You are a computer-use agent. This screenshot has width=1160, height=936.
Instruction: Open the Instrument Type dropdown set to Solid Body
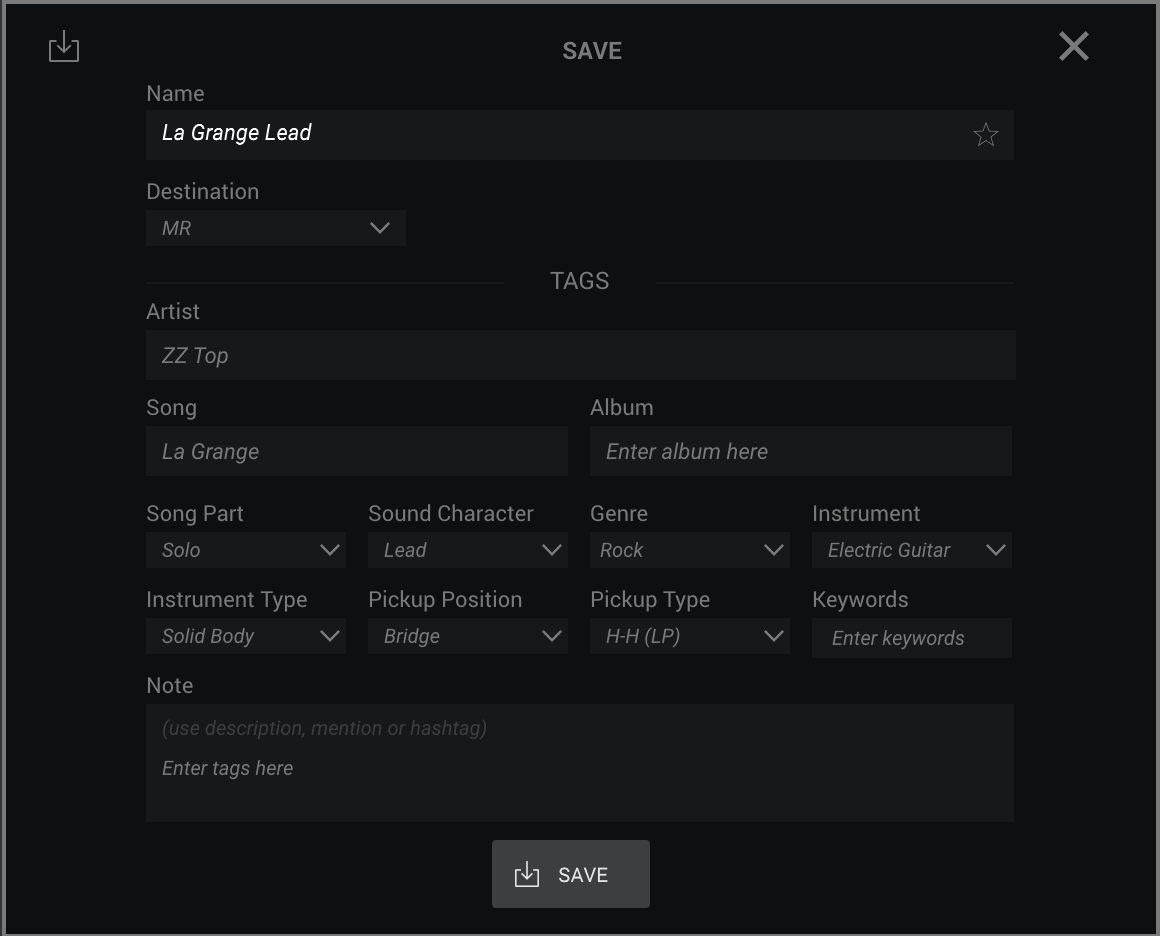(246, 636)
